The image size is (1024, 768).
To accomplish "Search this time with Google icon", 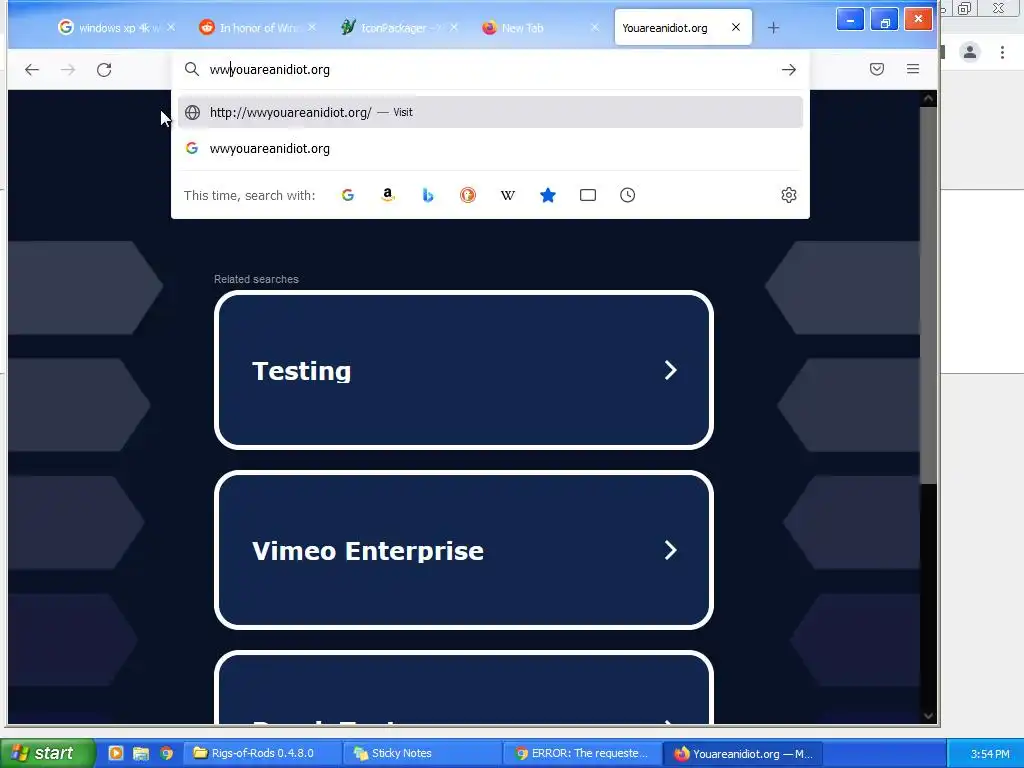I will [x=347, y=195].
